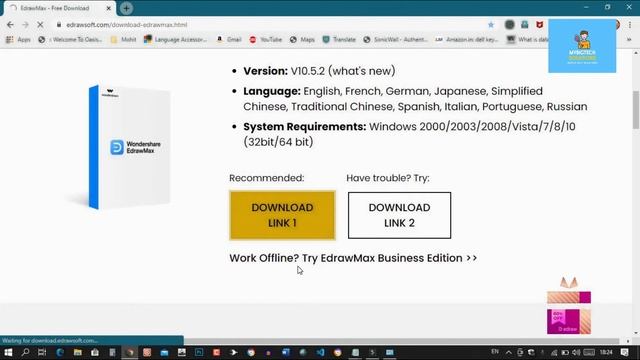Open the EdrawMax Business Edition link

tap(353, 258)
